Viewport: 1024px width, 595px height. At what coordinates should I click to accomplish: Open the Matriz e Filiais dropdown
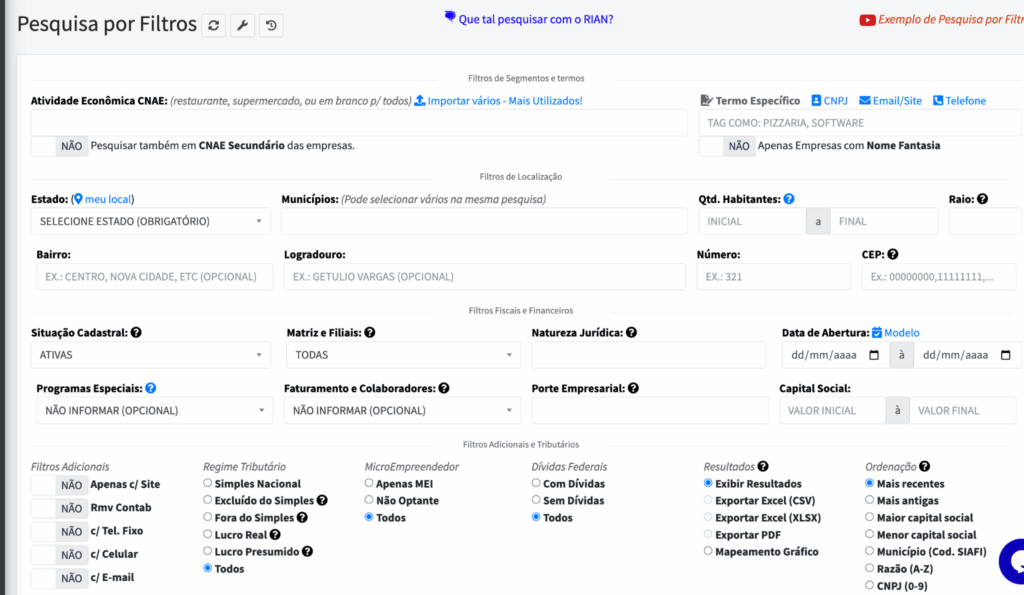pos(403,355)
